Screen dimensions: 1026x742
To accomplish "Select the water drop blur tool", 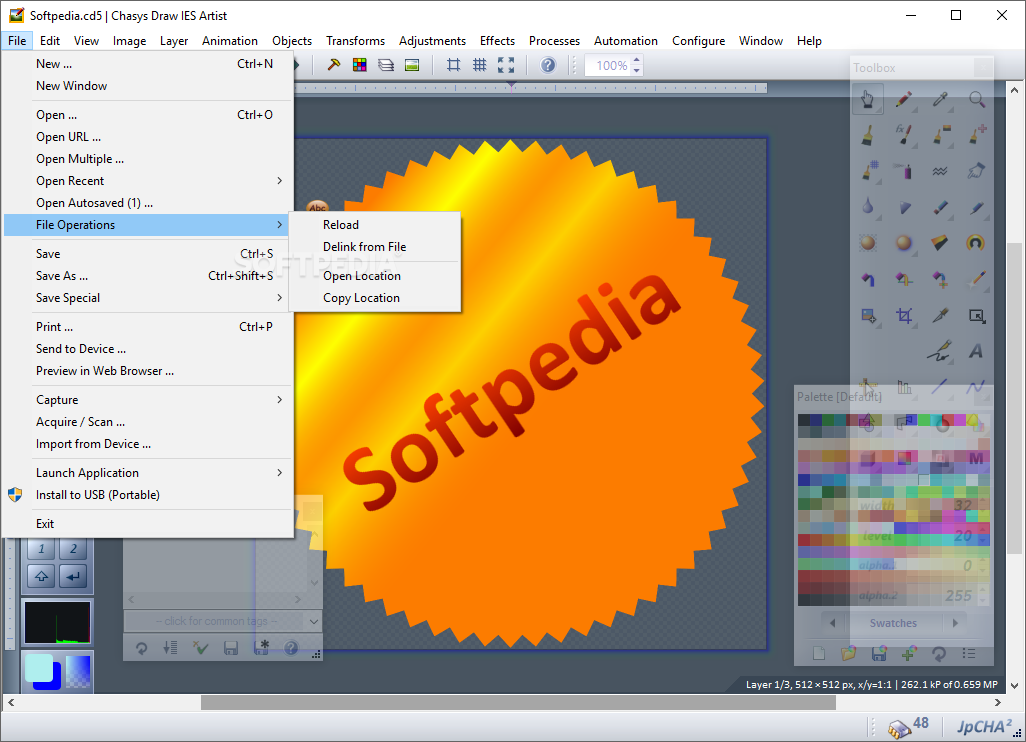I will tap(868, 207).
